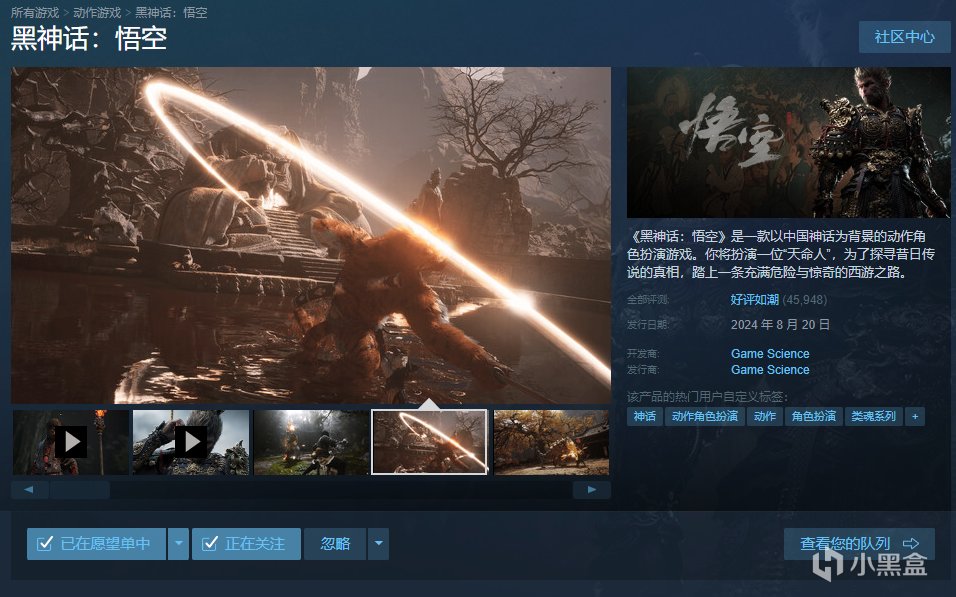Viewport: 956px width, 597px height.
Task: Select the 神话 tag
Action: click(644, 416)
